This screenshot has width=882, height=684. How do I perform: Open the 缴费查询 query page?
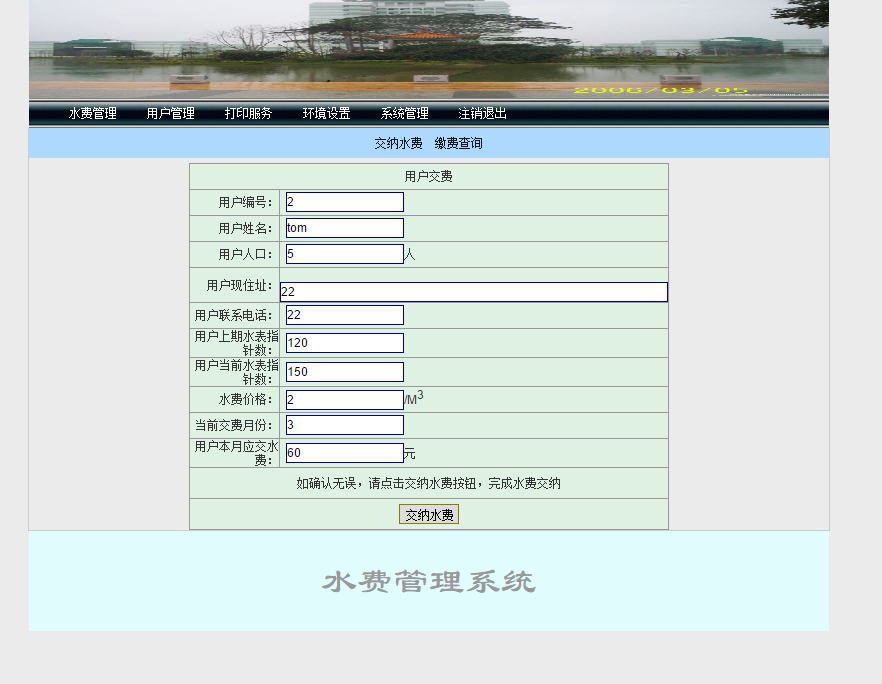(x=456, y=143)
